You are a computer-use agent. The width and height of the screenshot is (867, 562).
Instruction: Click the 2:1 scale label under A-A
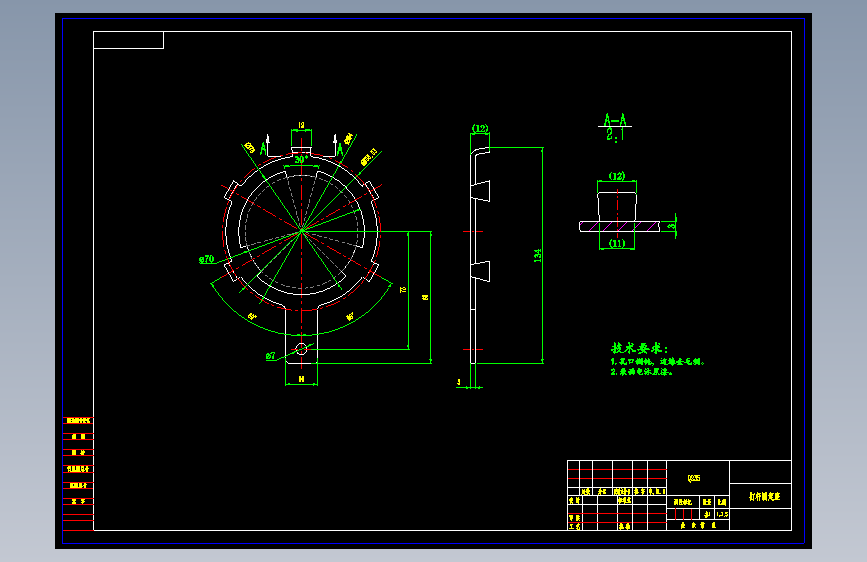click(615, 134)
